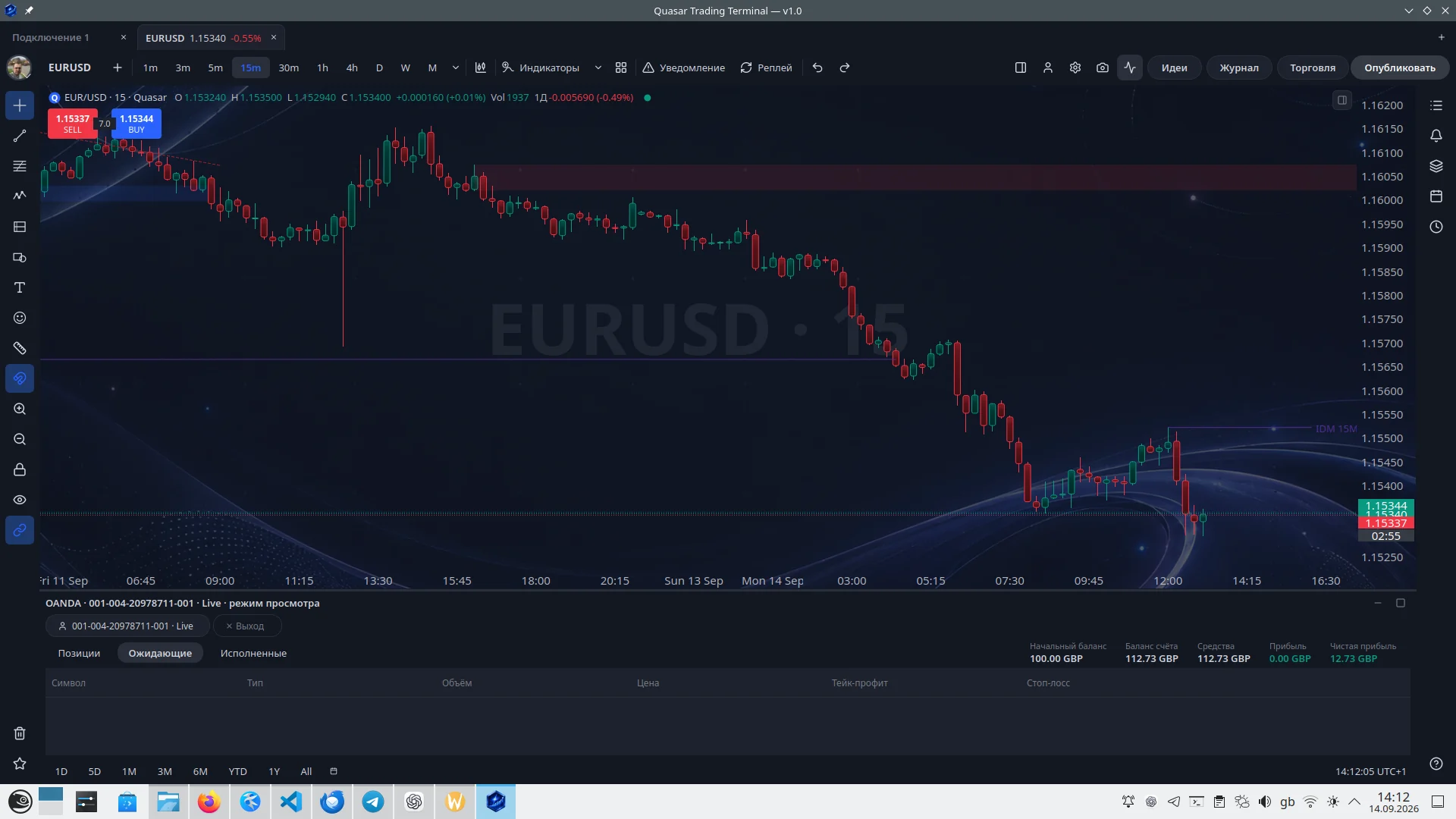Viewport: 1456px width, 819px height.
Task: Toggle the magnet mode icon
Action: [20, 378]
